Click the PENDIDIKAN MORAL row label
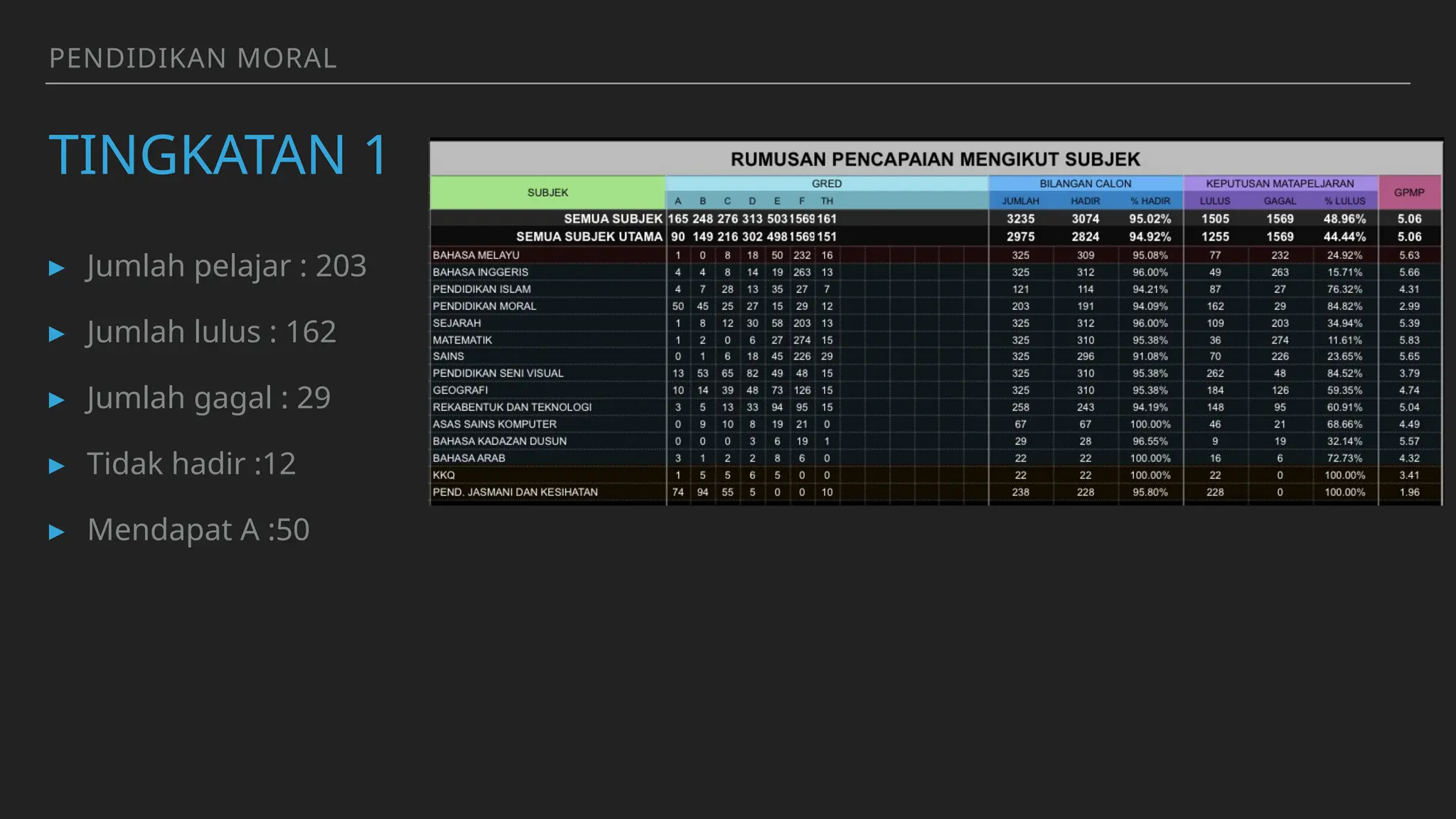1456x819 pixels. click(x=485, y=306)
